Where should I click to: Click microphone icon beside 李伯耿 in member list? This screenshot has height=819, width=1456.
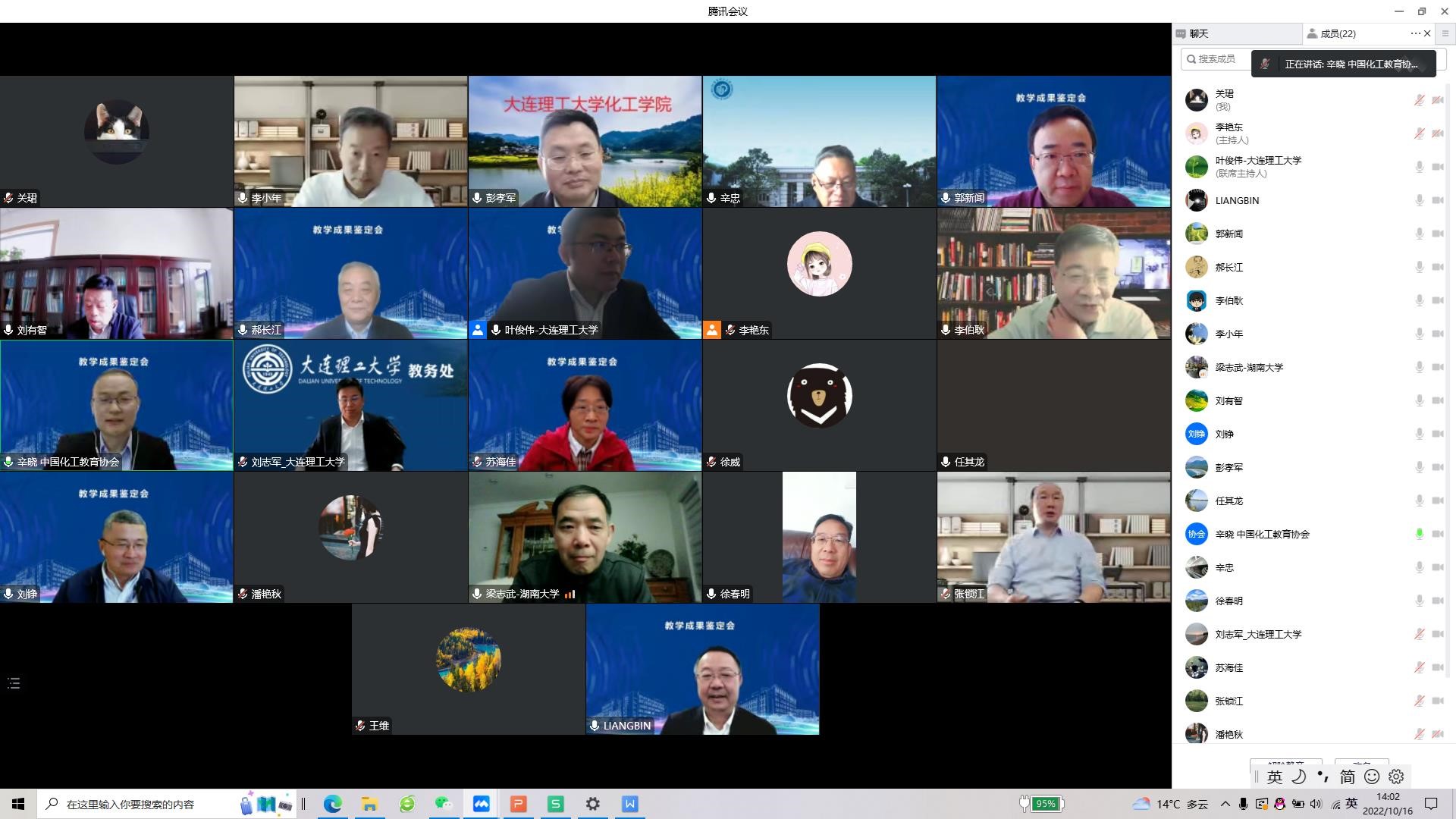[1419, 300]
